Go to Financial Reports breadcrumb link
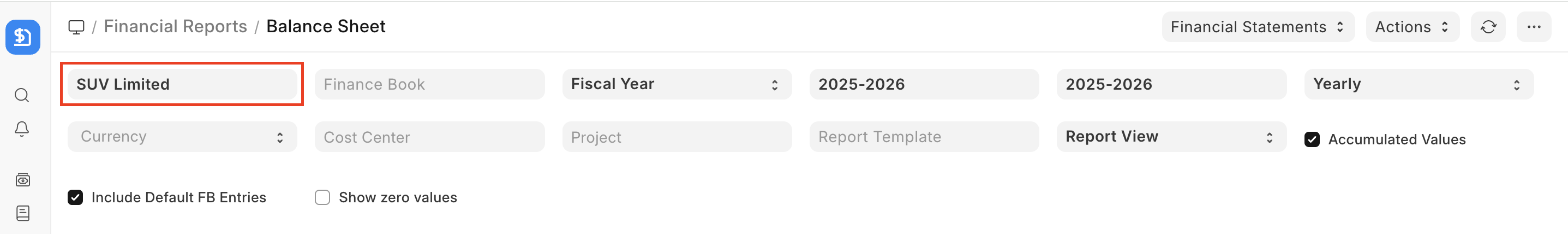Viewport: 1568px width, 234px height. 175,27
